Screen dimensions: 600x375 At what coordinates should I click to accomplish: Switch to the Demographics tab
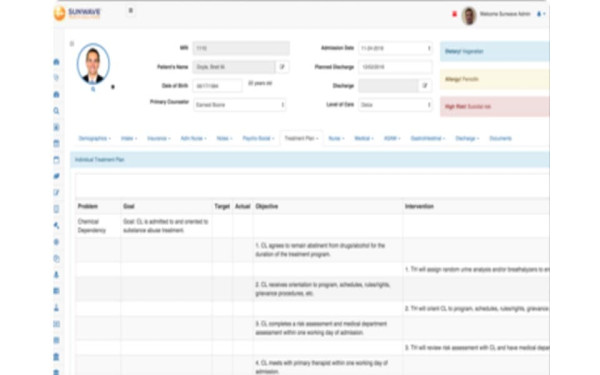(95, 139)
